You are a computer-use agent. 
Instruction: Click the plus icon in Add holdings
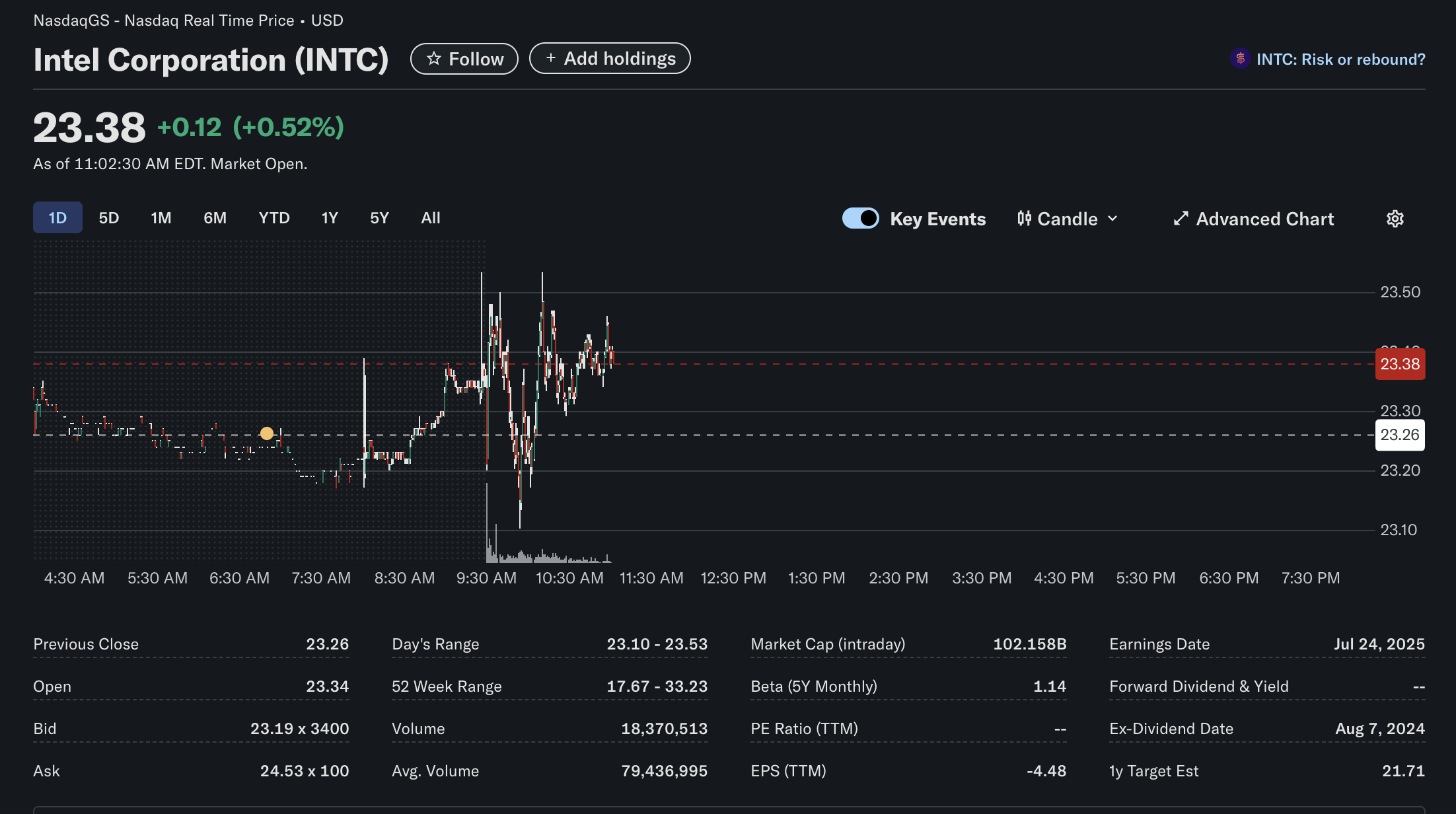click(x=550, y=58)
